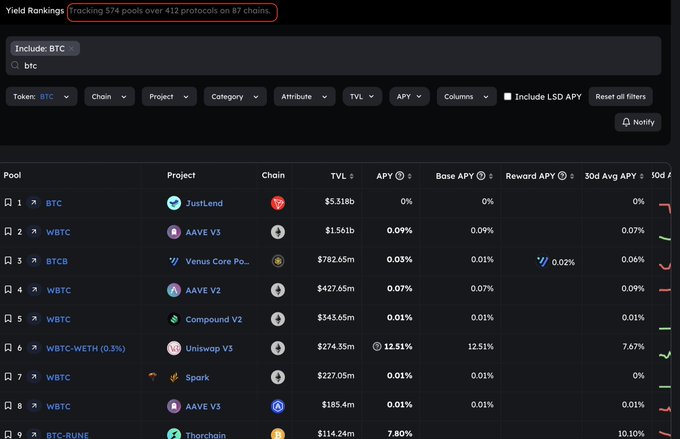Open the Columns dropdown
680x439 pixels.
tap(467, 96)
